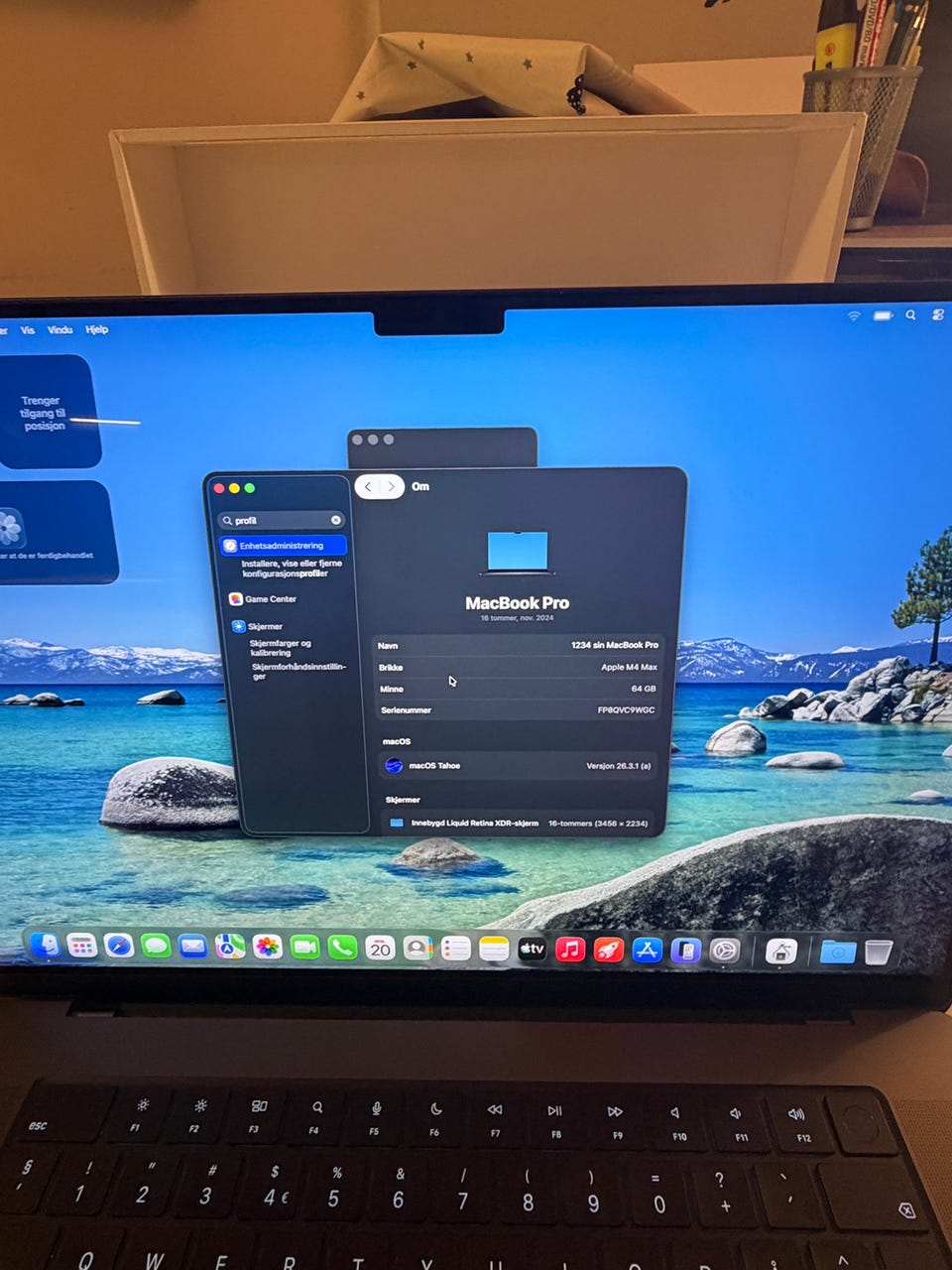Image resolution: width=952 pixels, height=1270 pixels.
Task: Open 'Skjermforhåndsinnstillinger' result
Action: click(x=298, y=671)
